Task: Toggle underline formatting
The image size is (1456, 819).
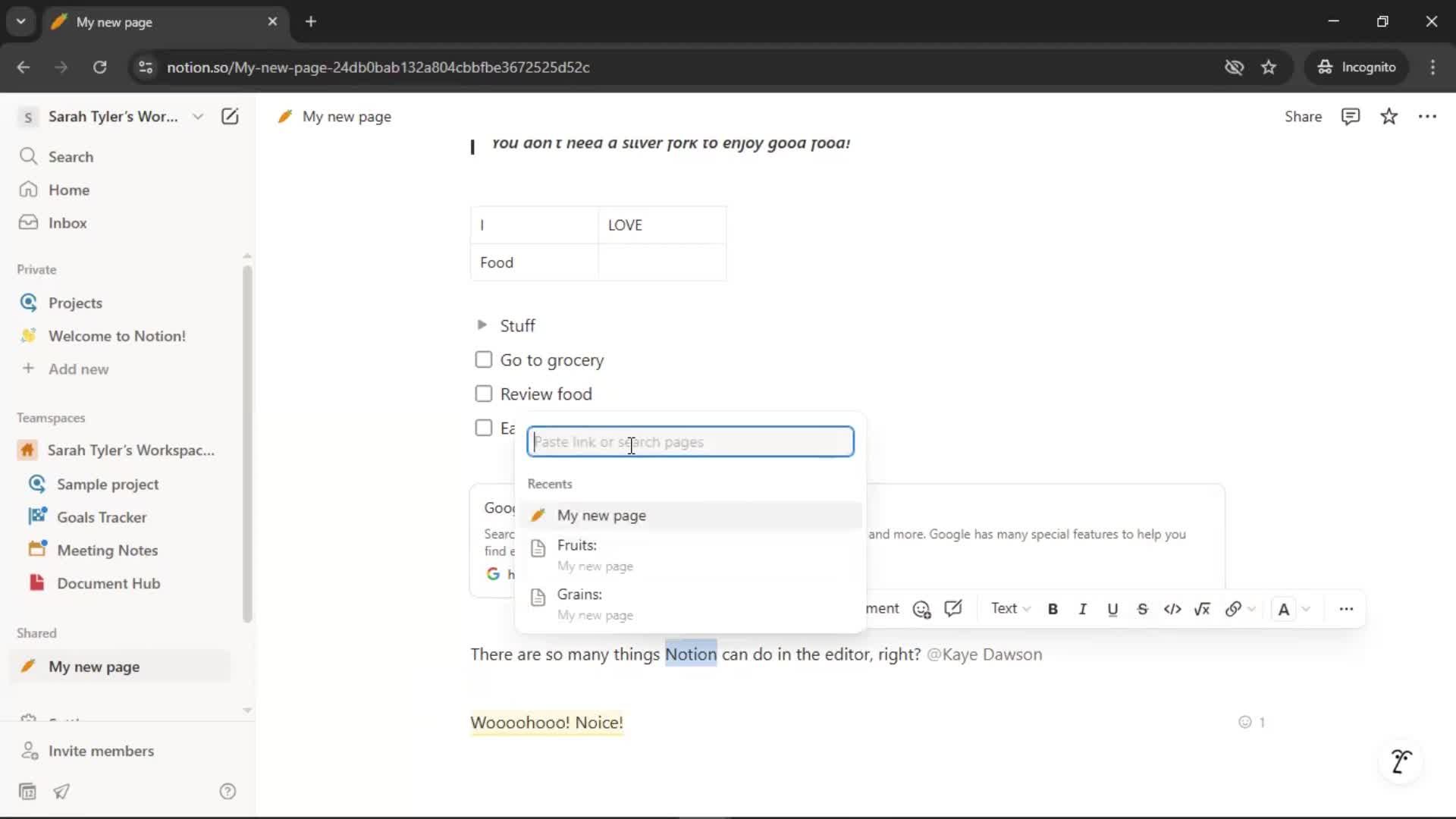Action: [1112, 609]
